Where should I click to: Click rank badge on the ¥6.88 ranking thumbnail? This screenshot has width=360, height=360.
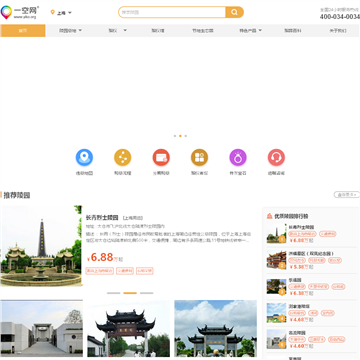pos(282,239)
